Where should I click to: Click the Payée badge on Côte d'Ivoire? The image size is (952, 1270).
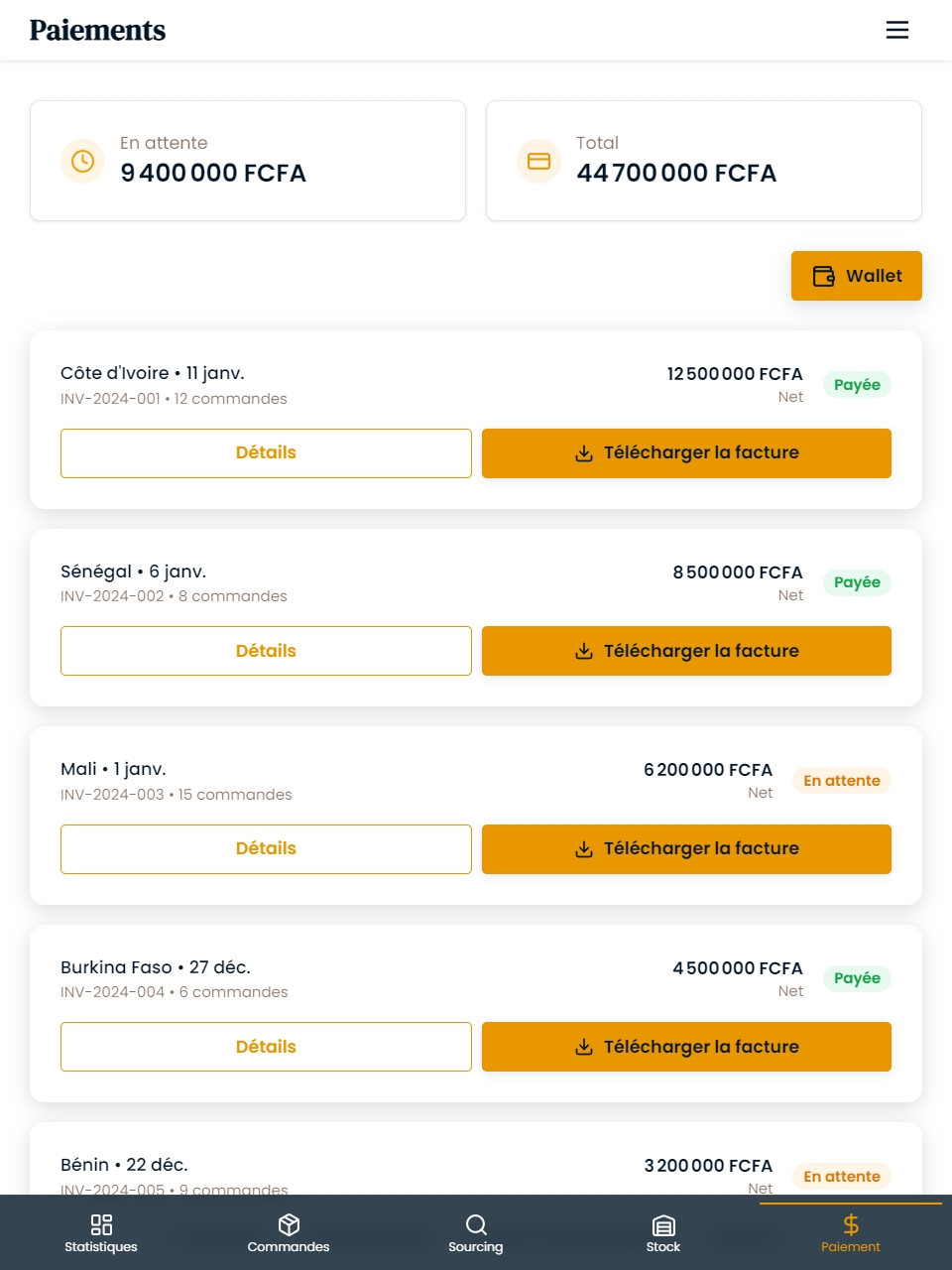pos(857,385)
